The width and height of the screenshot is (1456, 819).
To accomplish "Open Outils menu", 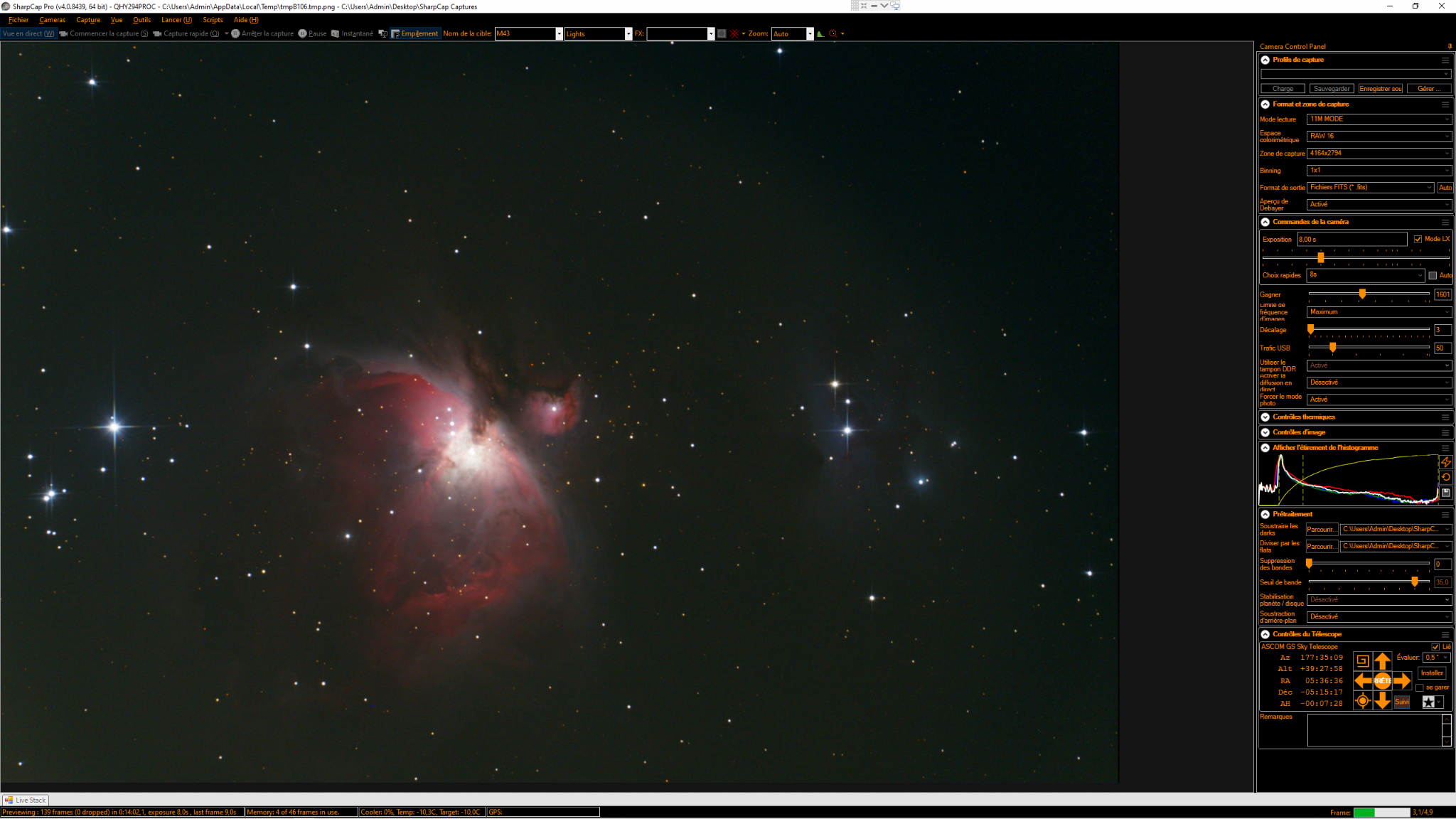I will pyautogui.click(x=141, y=20).
